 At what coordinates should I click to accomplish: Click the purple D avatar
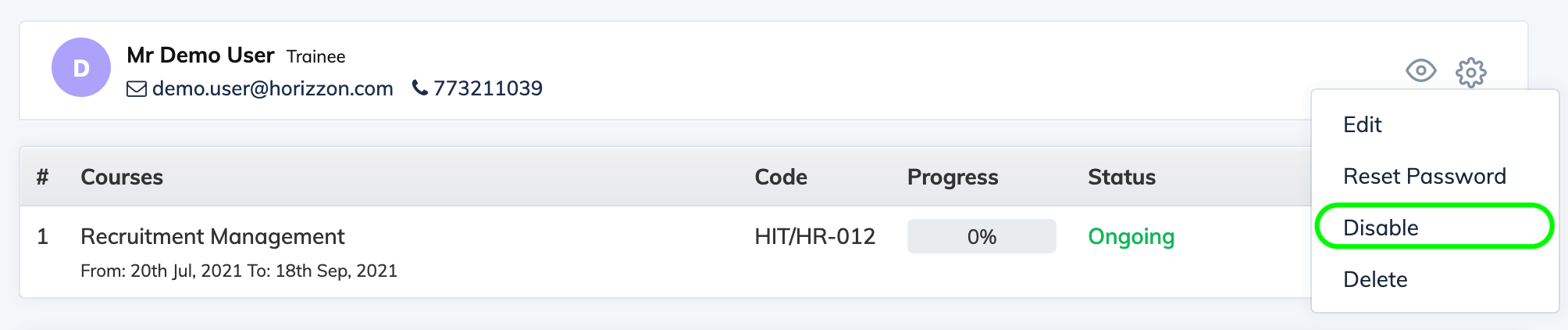point(81,67)
